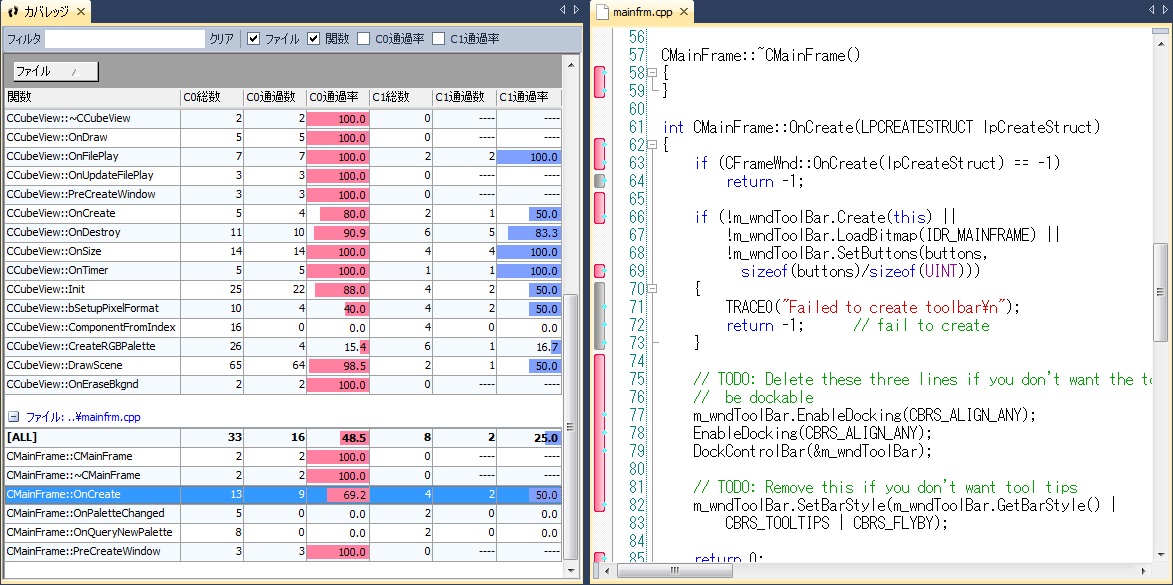
Task: Collapse the if-block at line 70
Action: 651,289
